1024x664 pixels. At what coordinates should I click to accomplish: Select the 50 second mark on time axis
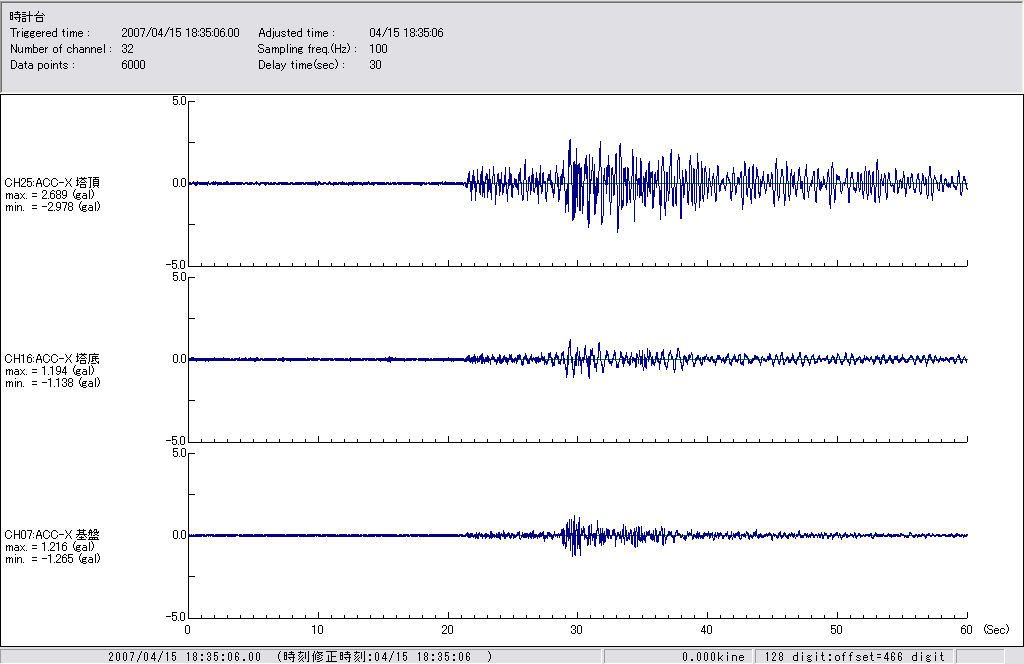pos(837,630)
